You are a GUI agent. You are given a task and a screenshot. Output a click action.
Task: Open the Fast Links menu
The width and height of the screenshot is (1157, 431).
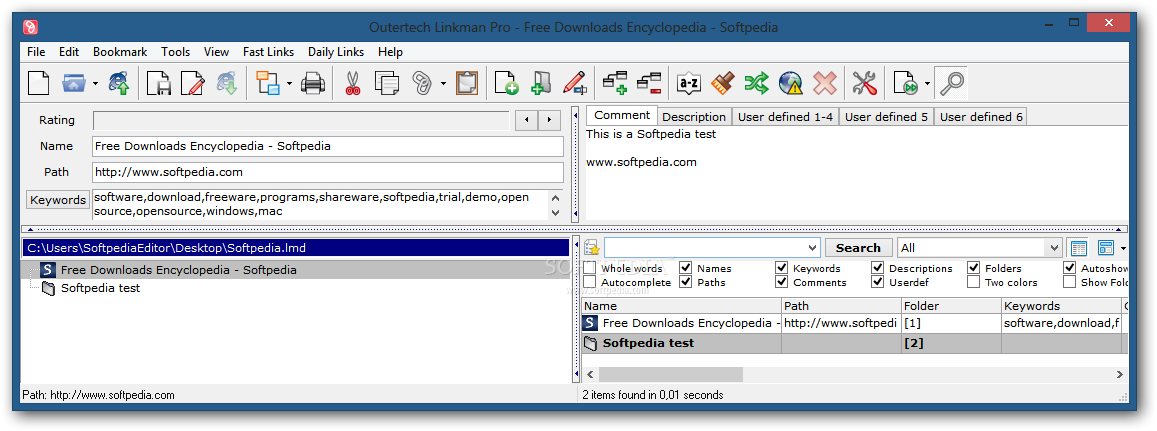[x=269, y=52]
